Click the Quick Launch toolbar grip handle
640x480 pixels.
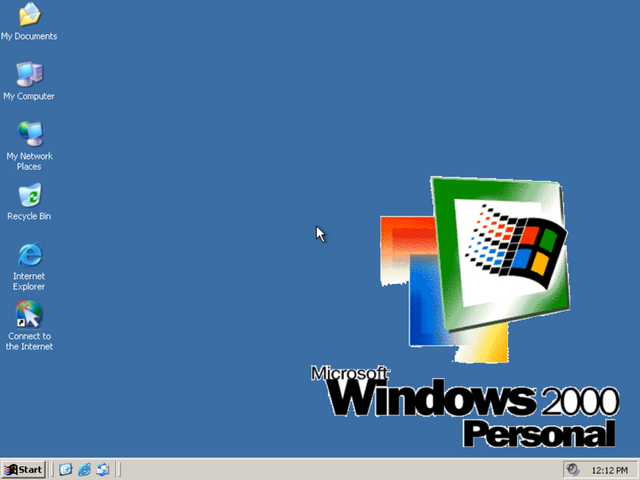pyautogui.click(x=52, y=470)
